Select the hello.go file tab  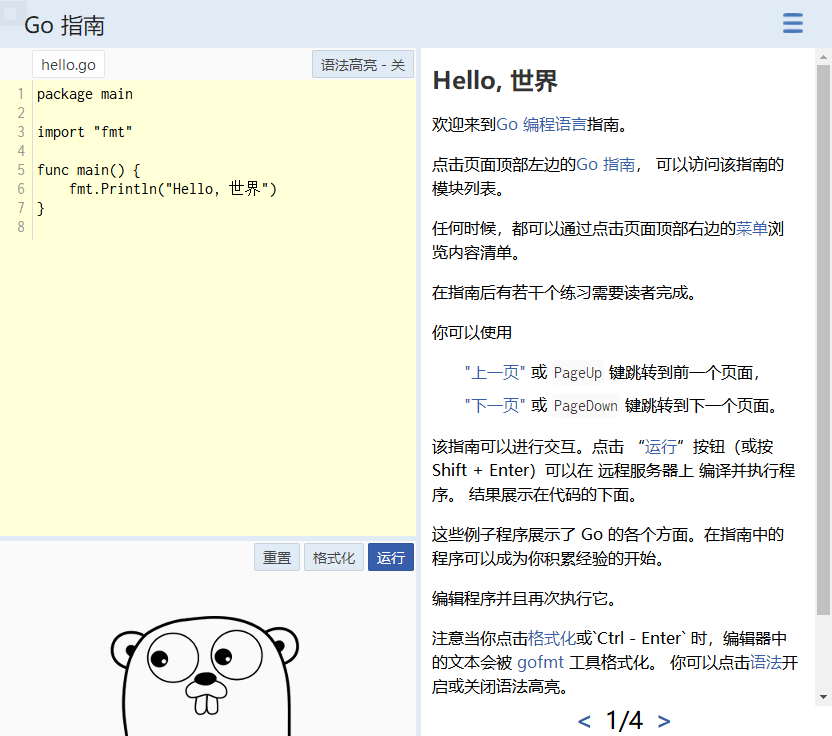68,65
